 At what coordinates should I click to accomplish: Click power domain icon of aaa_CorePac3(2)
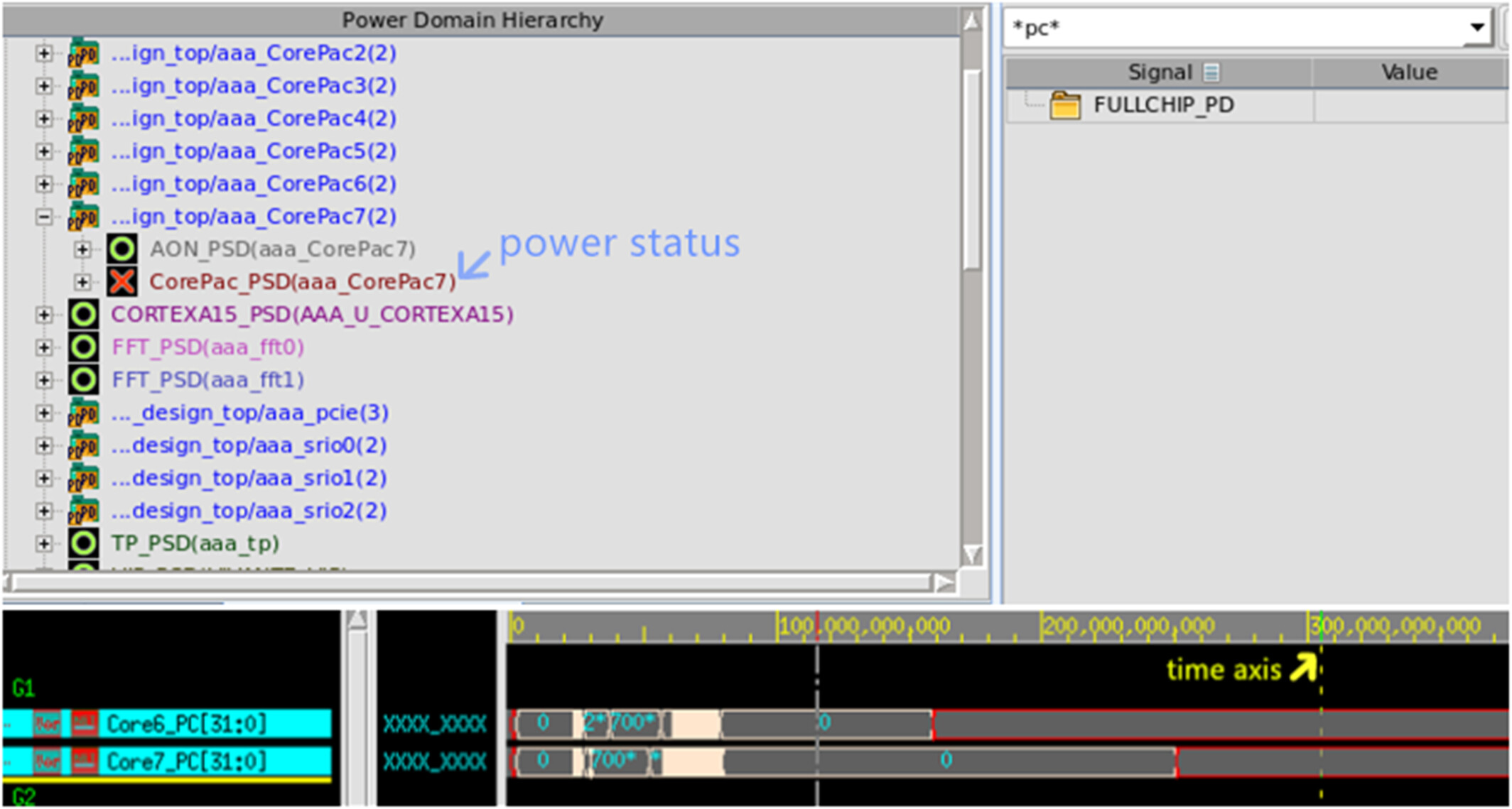click(x=83, y=87)
